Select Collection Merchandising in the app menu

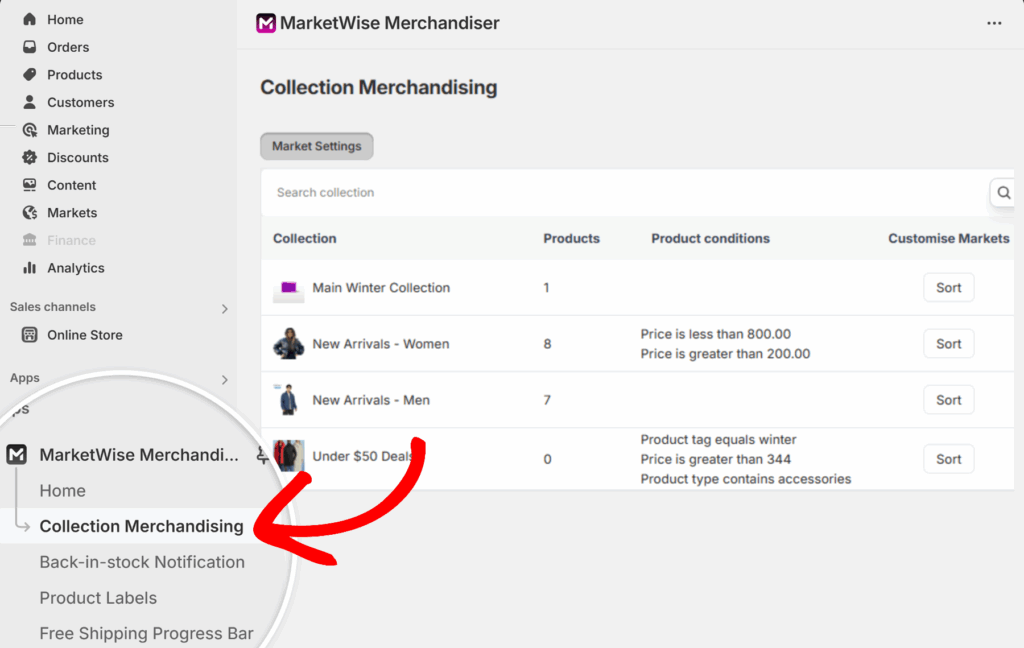tap(141, 526)
